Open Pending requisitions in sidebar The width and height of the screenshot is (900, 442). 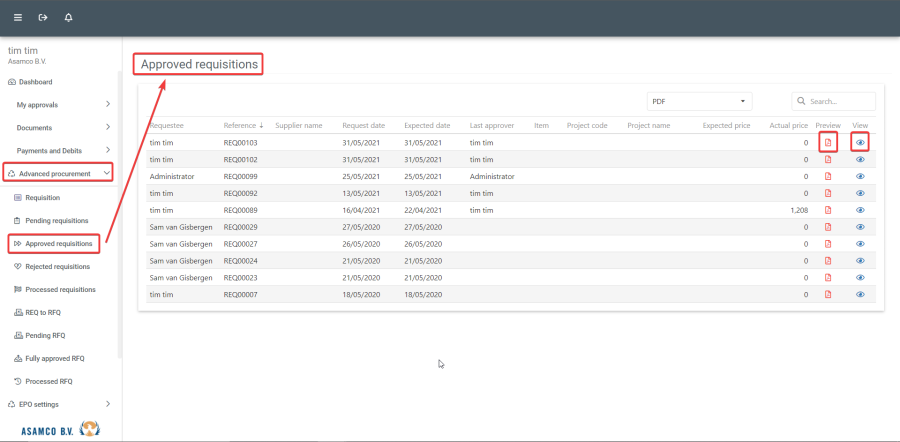56,220
